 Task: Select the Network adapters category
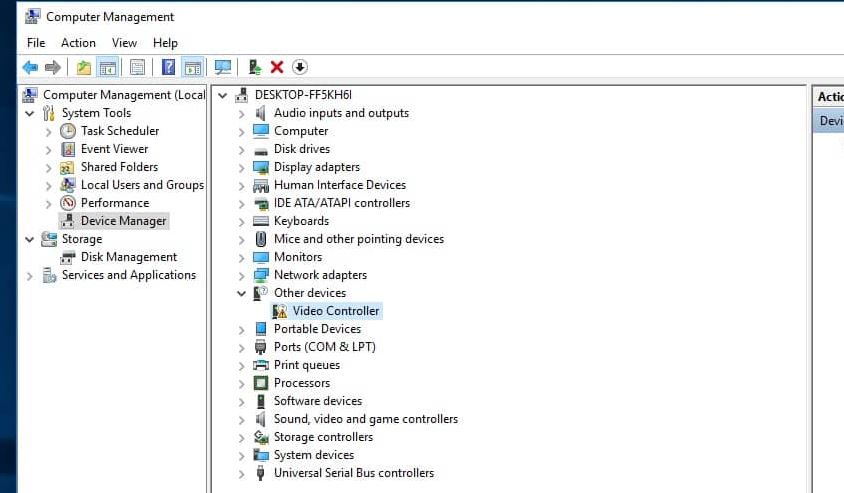320,275
